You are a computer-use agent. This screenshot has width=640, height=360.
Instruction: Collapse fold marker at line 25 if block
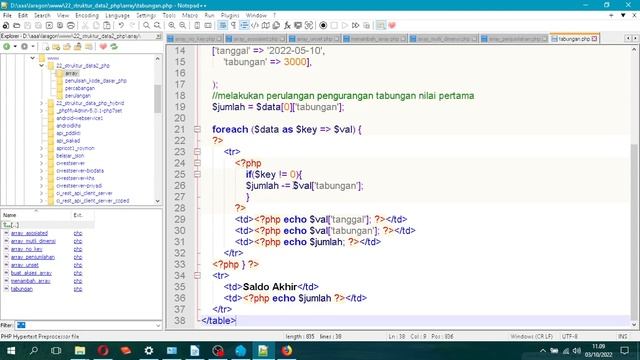[x=197, y=174]
